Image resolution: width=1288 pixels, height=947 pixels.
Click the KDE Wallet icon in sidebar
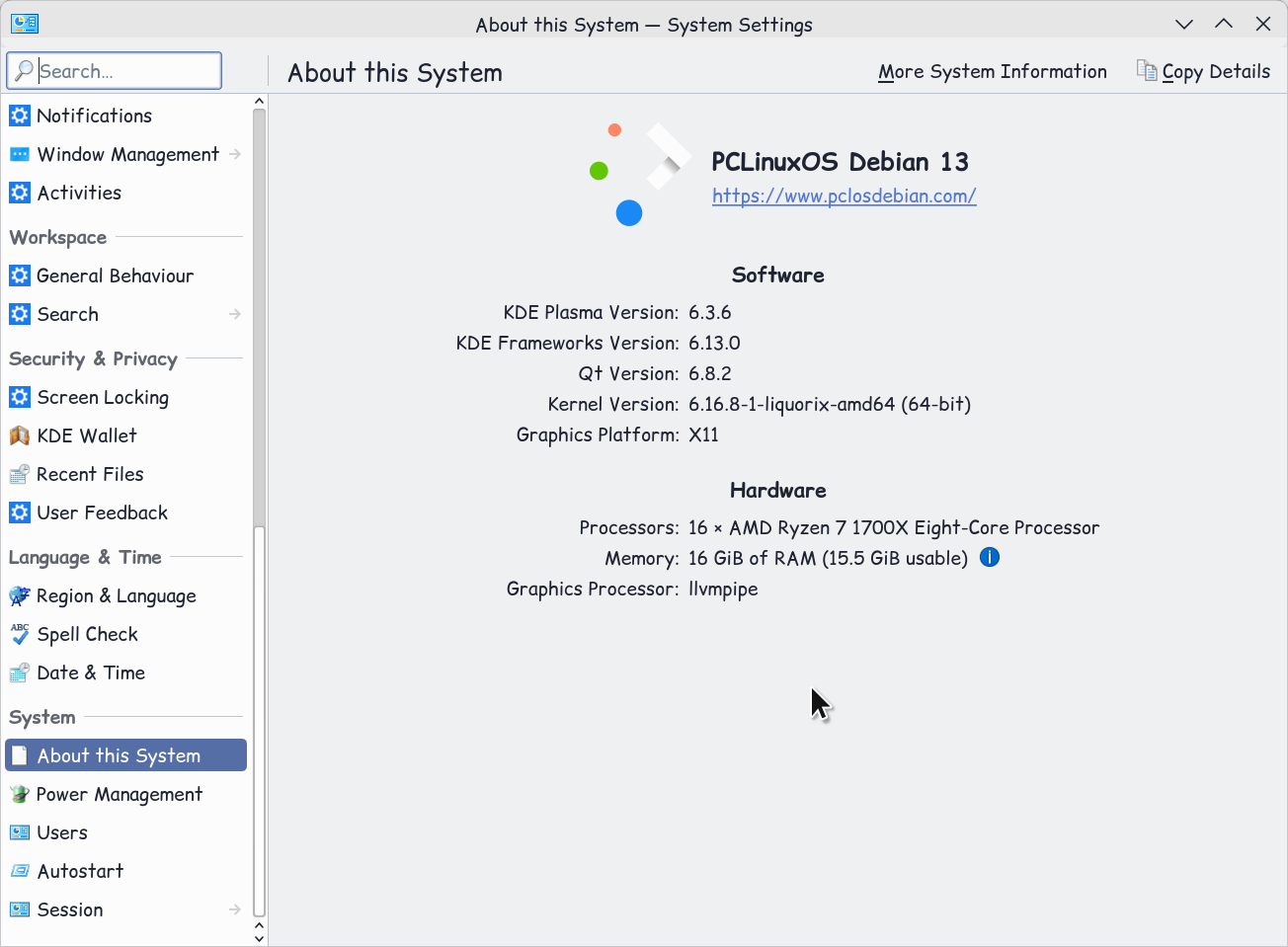pyautogui.click(x=20, y=435)
